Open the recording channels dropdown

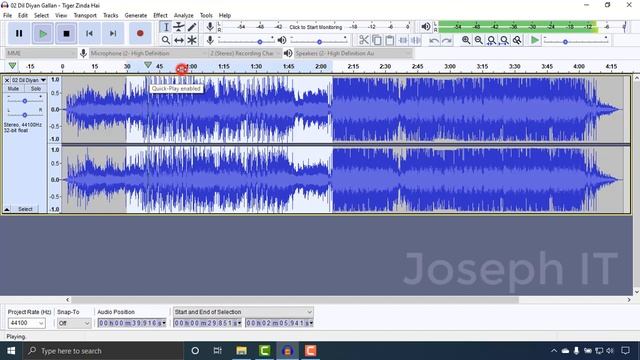point(245,53)
